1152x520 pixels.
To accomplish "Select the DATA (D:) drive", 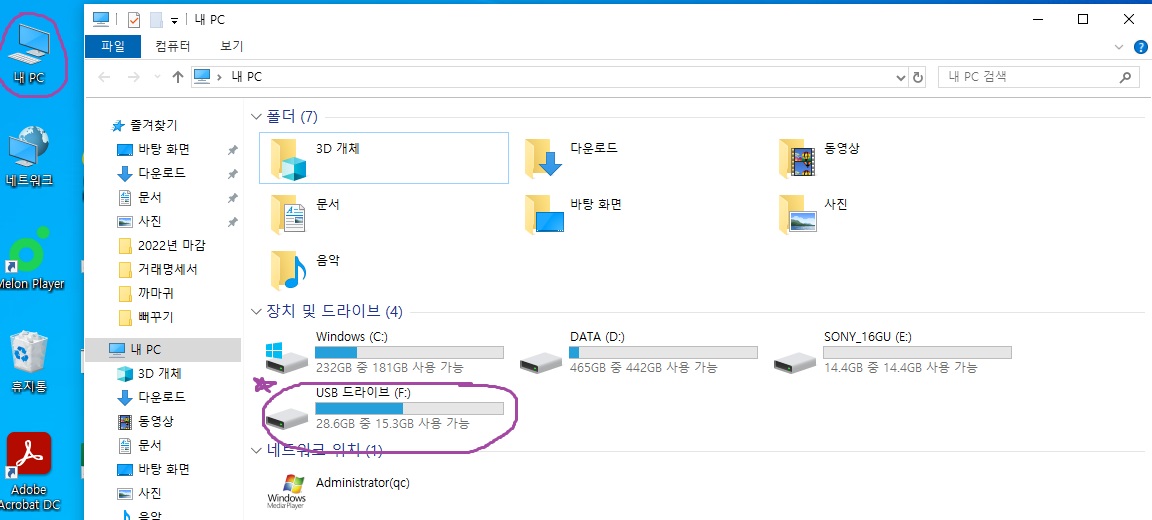I will pos(639,353).
